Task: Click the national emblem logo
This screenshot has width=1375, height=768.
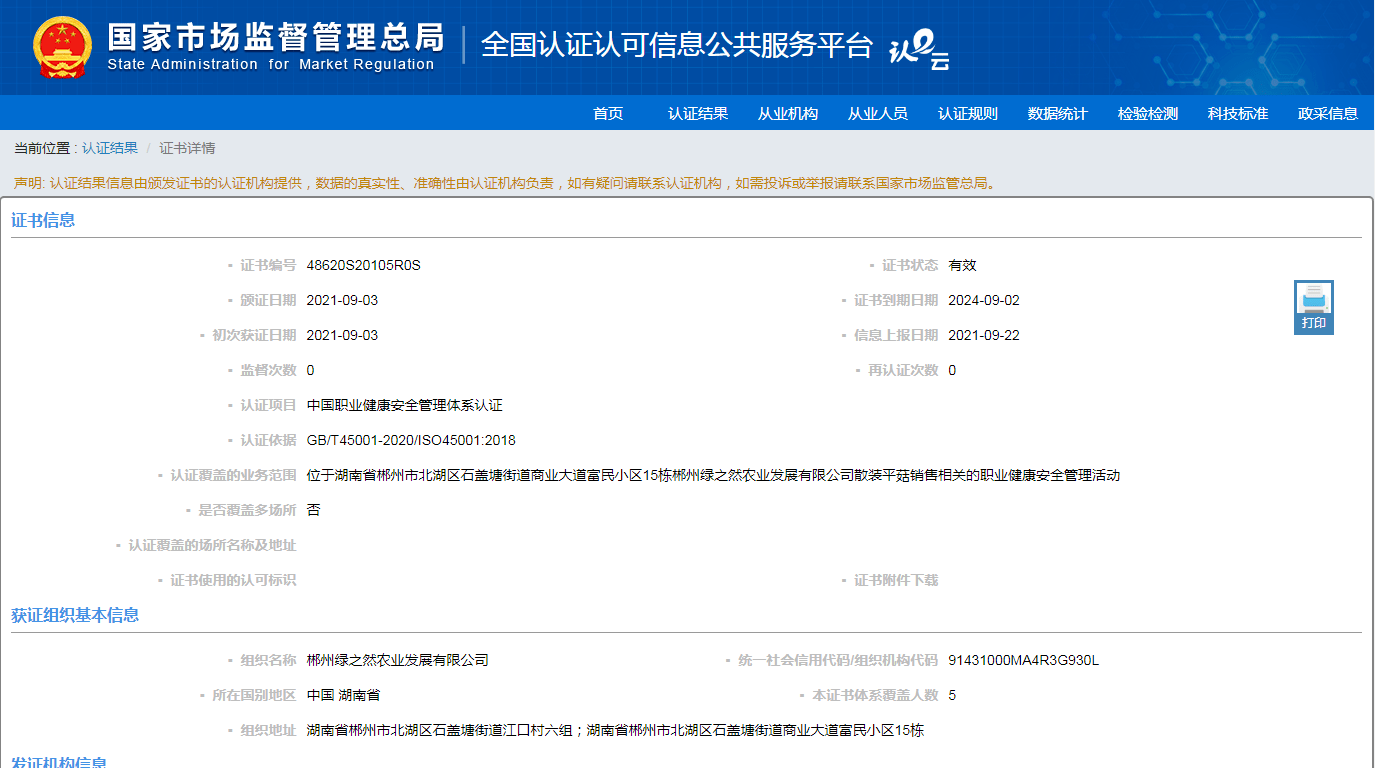Action: (x=62, y=47)
